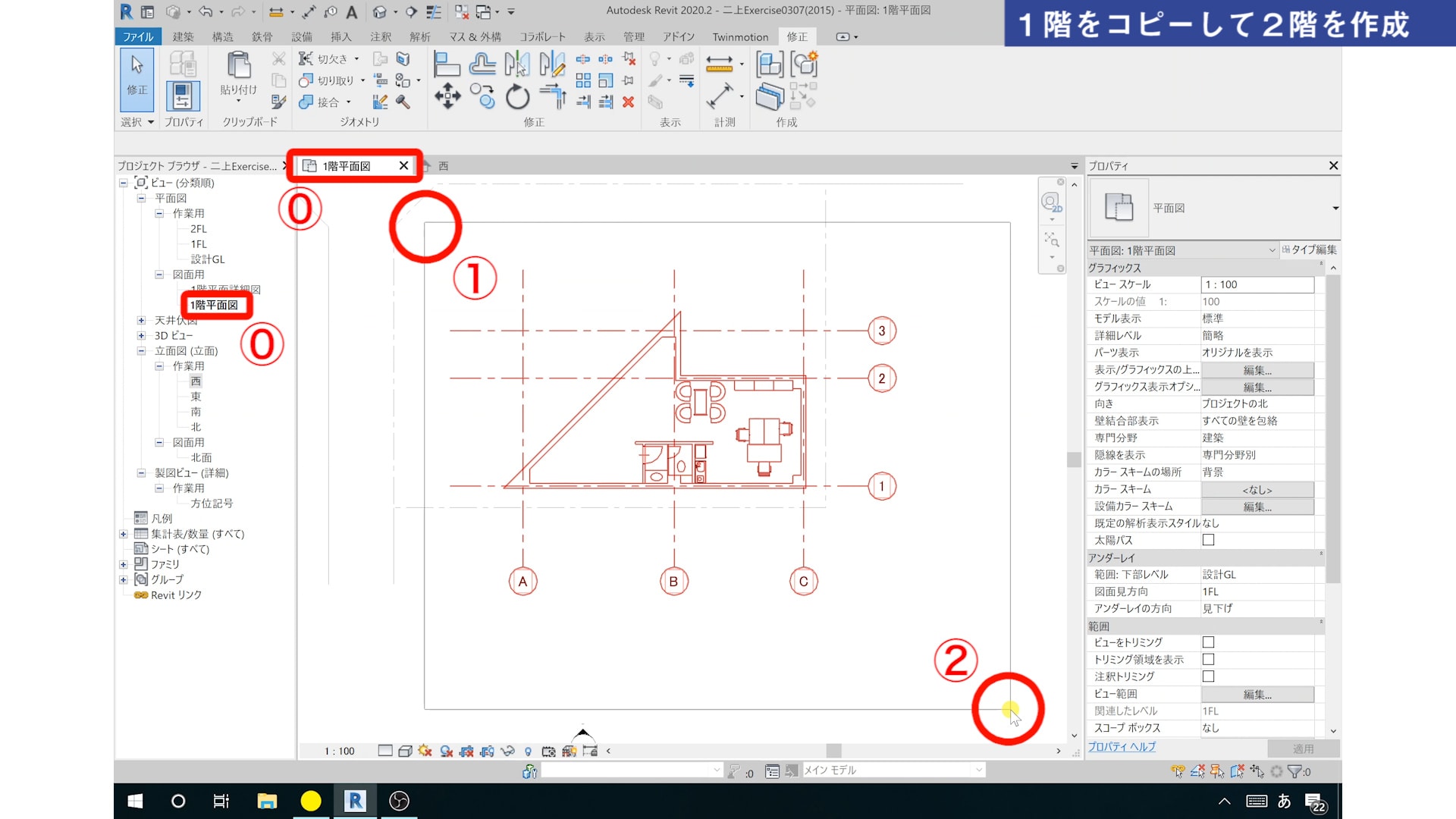Image resolution: width=1456 pixels, height=819 pixels.
Task: Open the プロパティ ヘルプ link
Action: (x=1122, y=746)
